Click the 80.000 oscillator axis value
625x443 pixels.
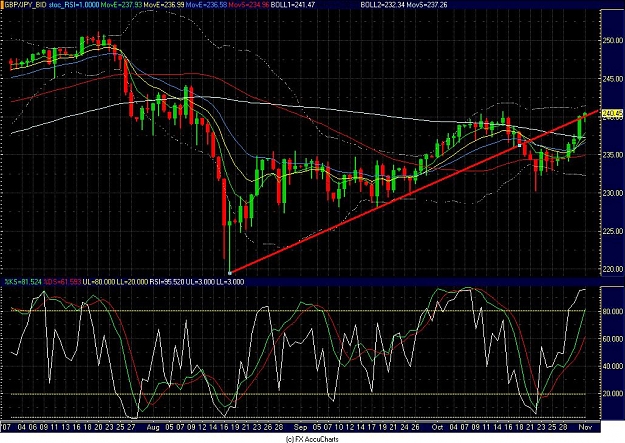pyautogui.click(x=613, y=311)
